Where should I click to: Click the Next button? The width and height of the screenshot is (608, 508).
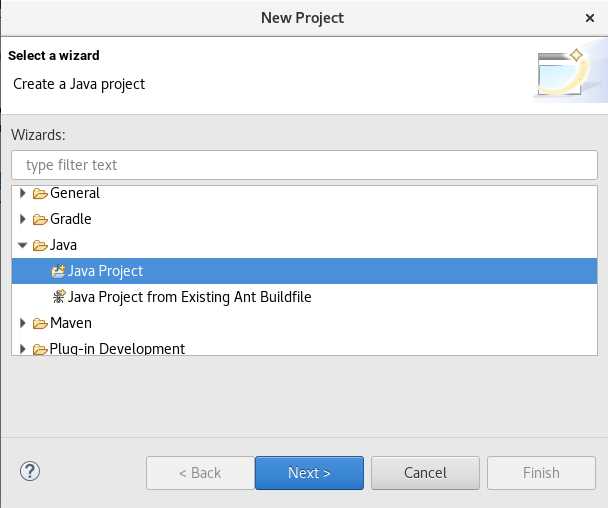pyautogui.click(x=309, y=473)
